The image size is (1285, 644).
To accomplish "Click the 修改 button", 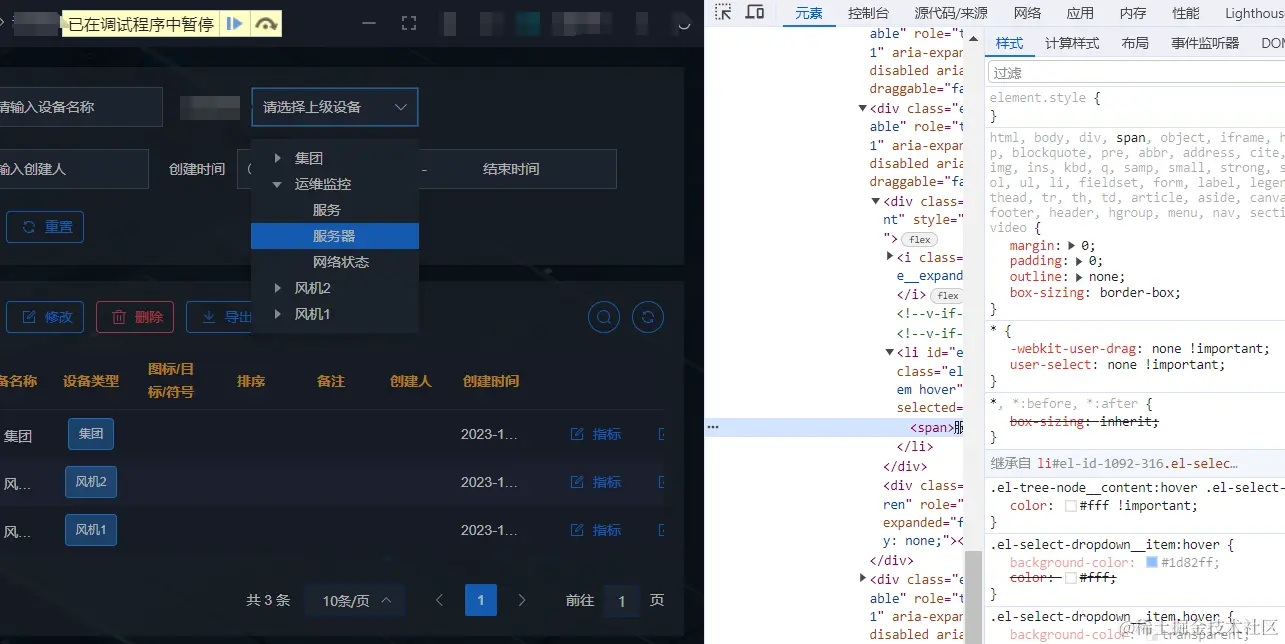I will 45,317.
